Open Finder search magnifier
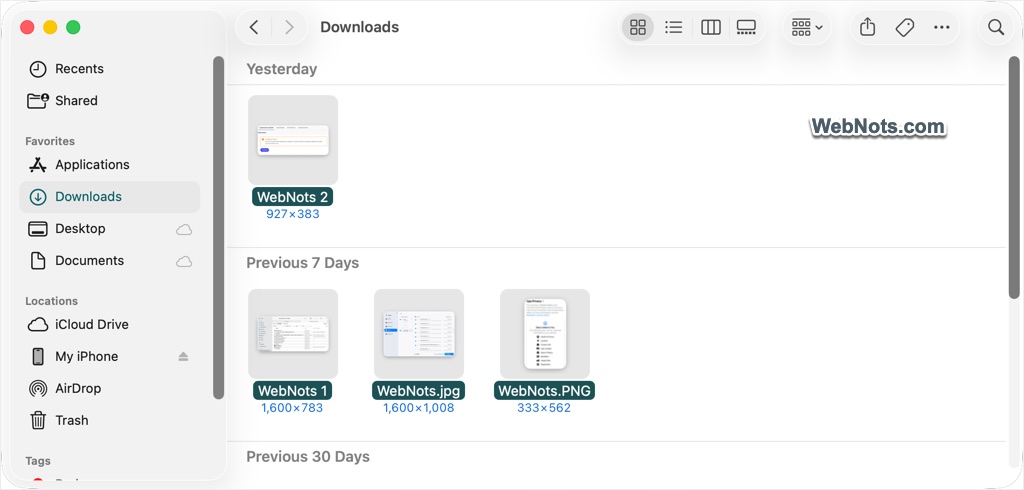This screenshot has width=1024, height=490. [x=996, y=27]
